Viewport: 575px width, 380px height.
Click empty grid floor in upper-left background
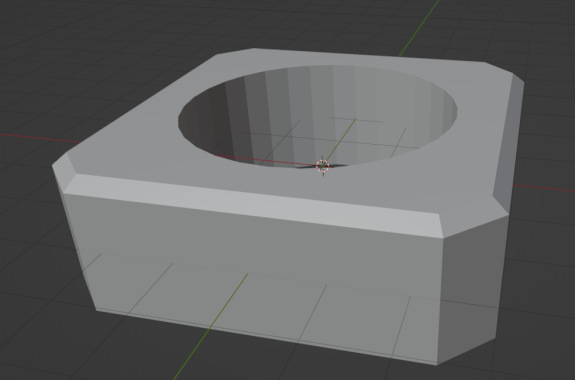click(73, 55)
